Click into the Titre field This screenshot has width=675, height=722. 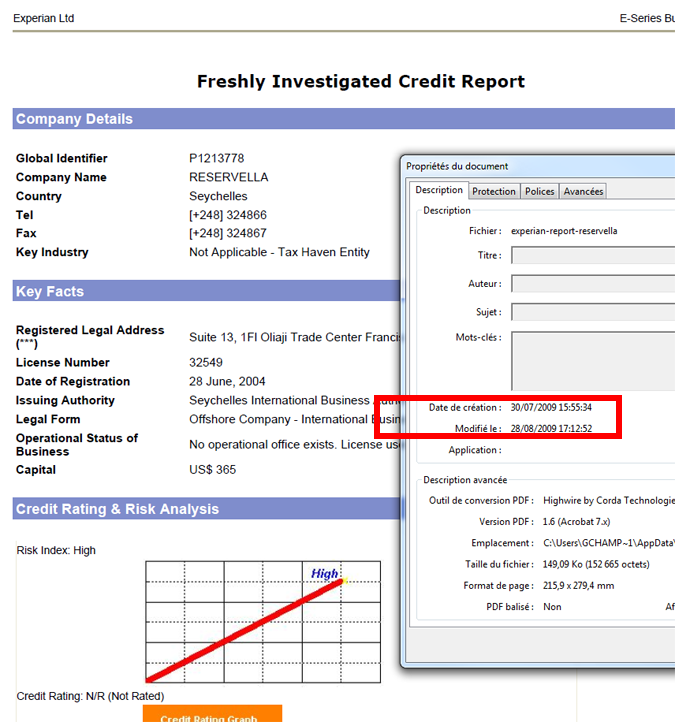coord(592,256)
